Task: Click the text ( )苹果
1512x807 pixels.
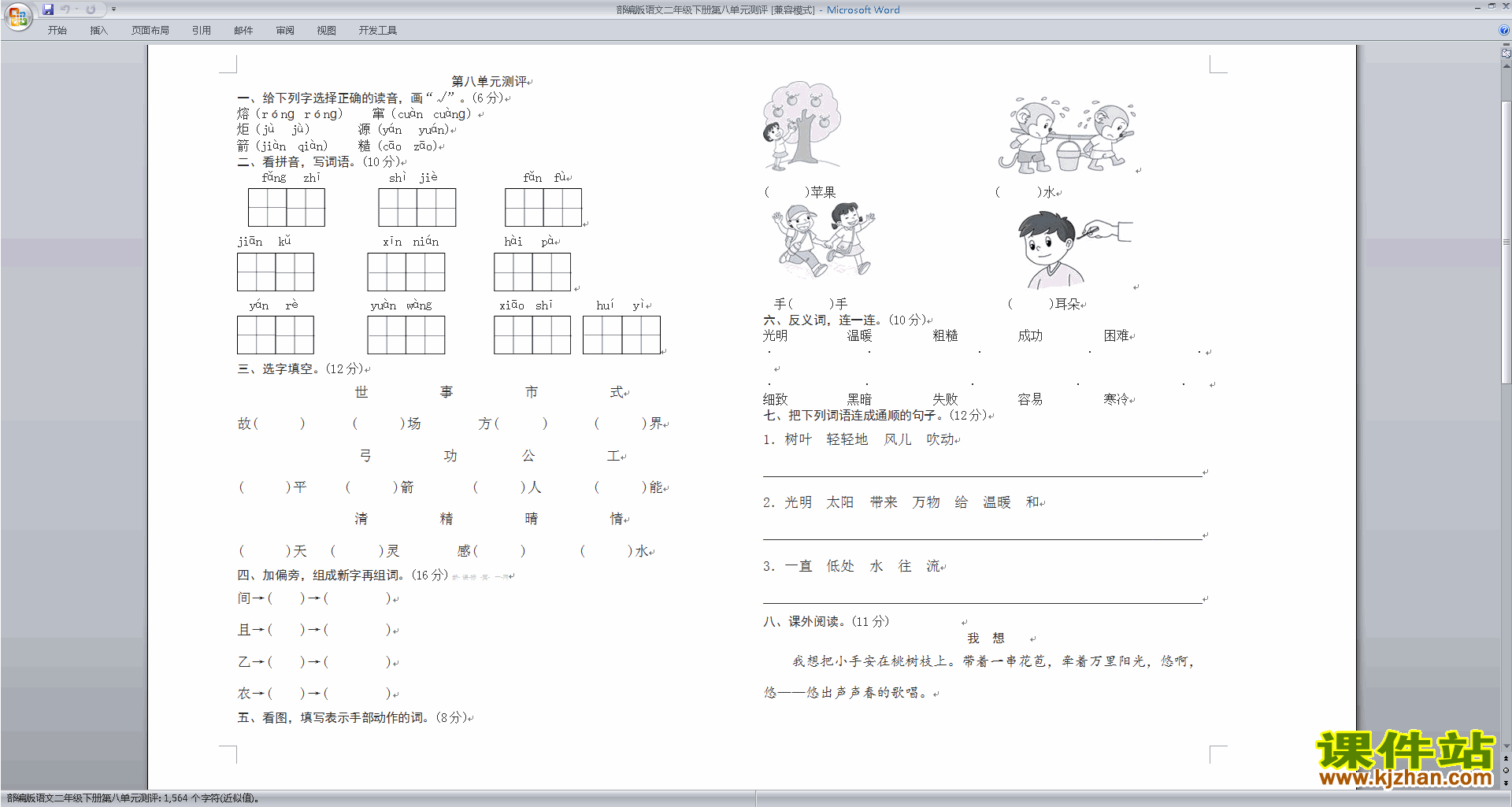Action: 800,192
